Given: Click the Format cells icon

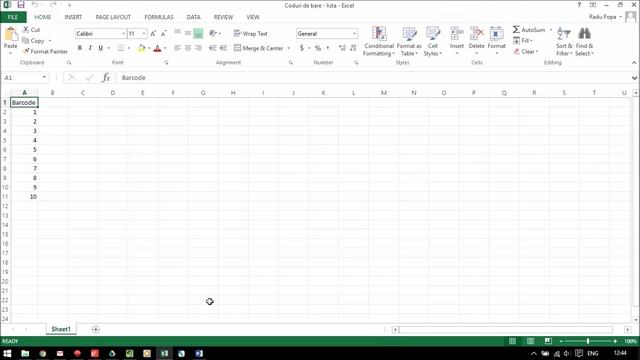Looking at the screenshot, I should 496,34.
